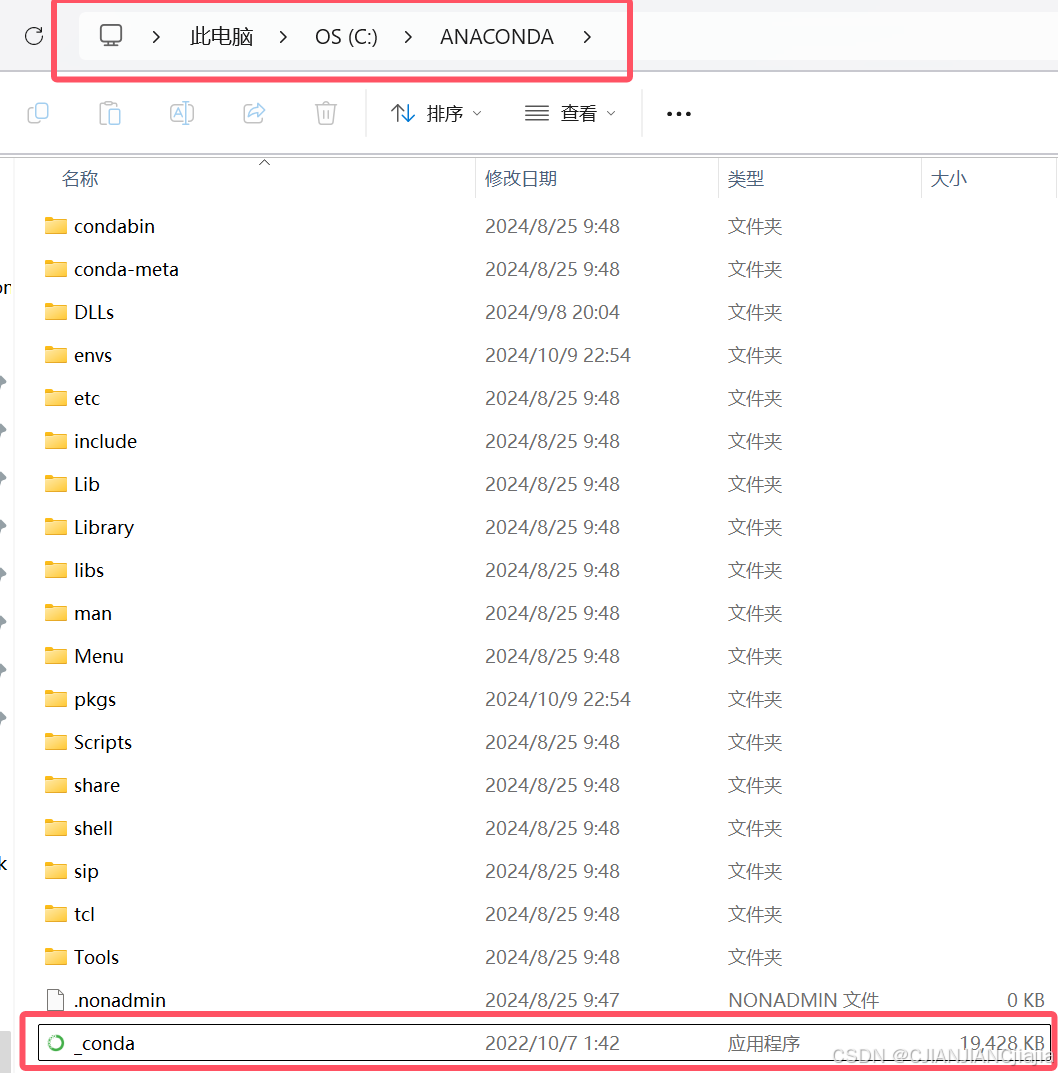Click the Refresh icon
Viewport: 1058px width, 1073px height.
click(x=34, y=36)
